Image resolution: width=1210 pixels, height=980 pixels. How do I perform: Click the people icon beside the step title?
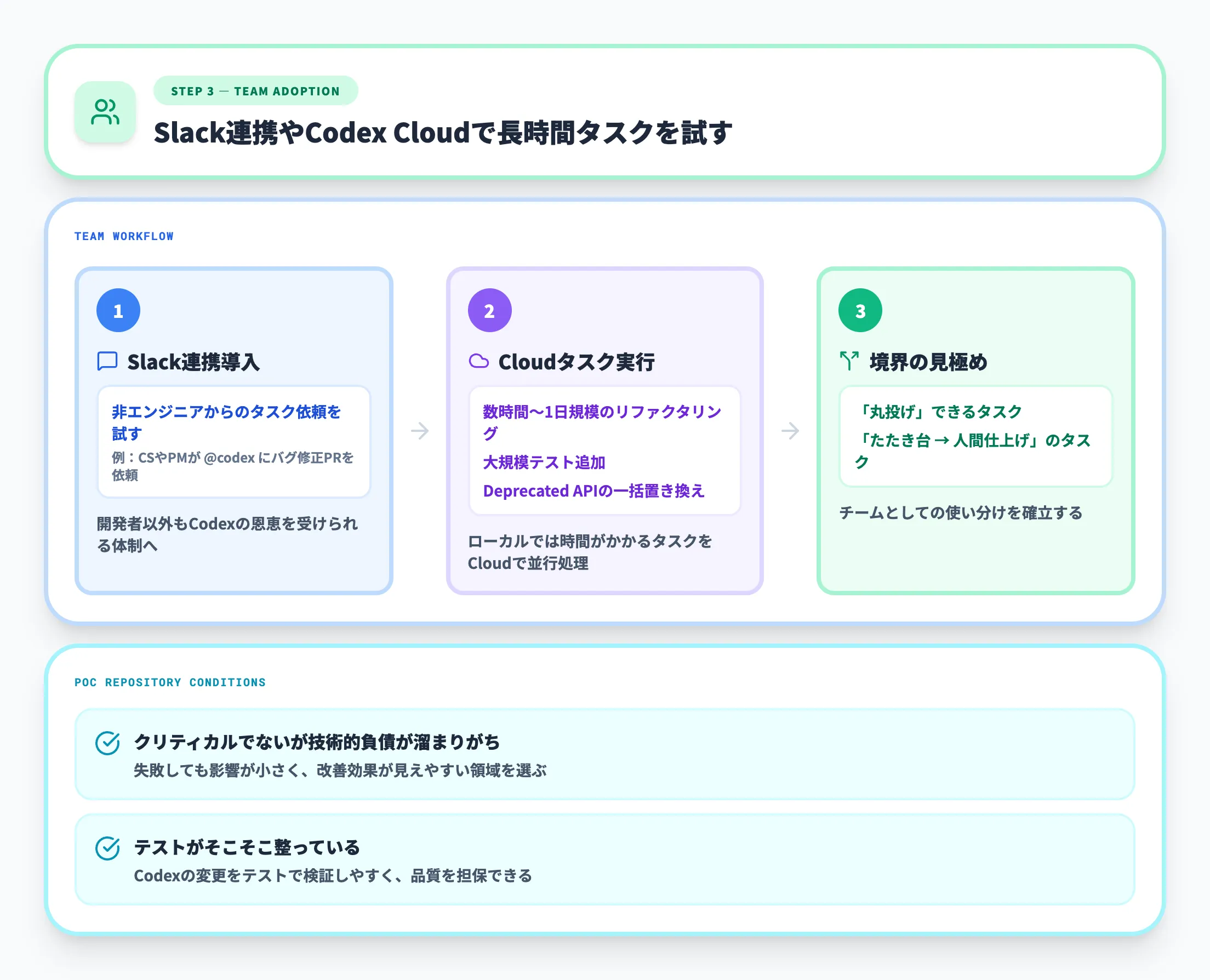point(105,112)
